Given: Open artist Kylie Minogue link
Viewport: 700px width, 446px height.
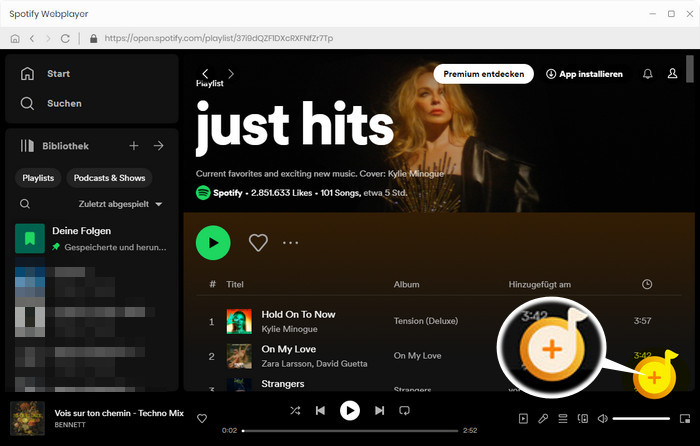Looking at the screenshot, I should (x=289, y=329).
